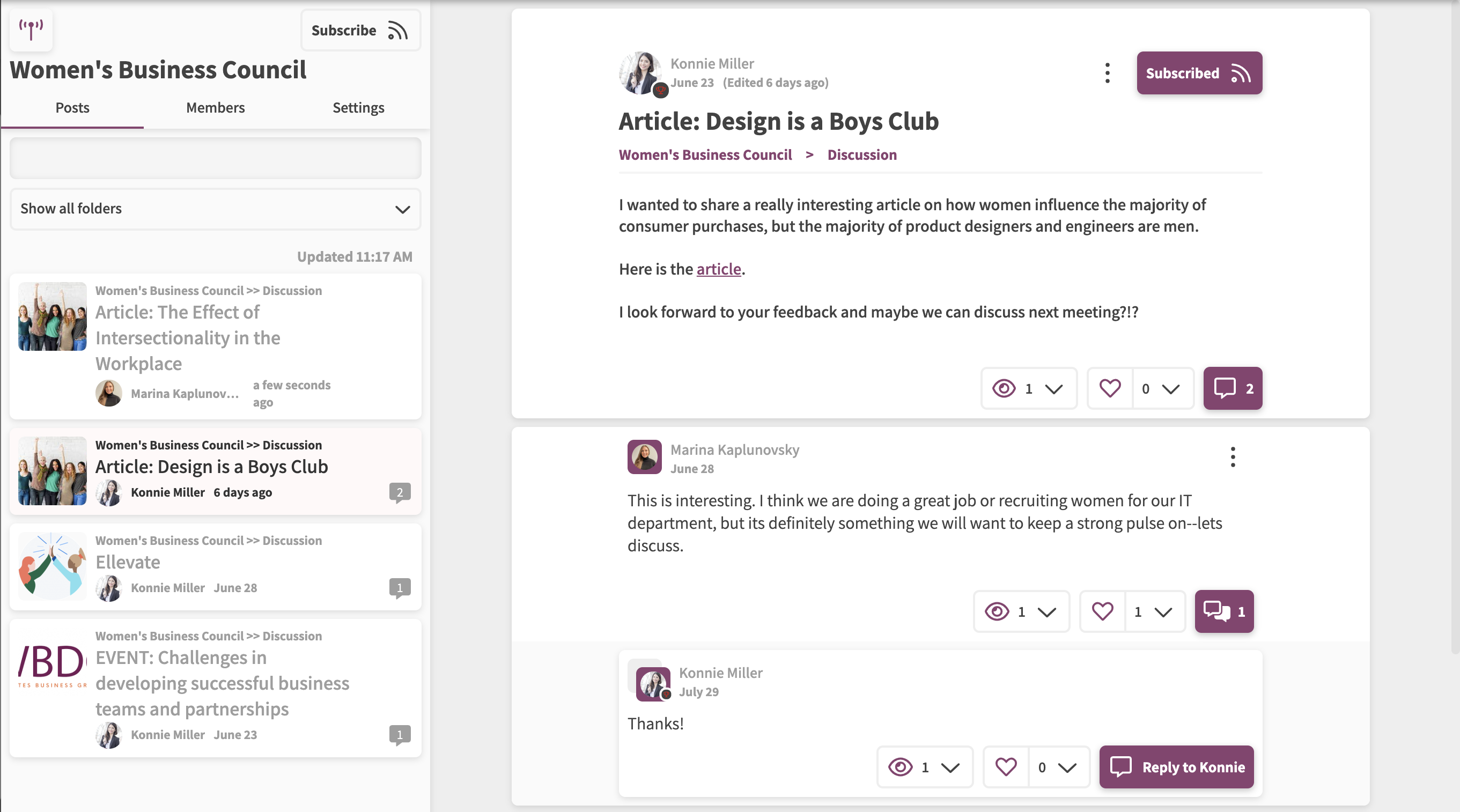Open three-dot menu on Konnie's main post
This screenshot has width=1460, height=812.
(x=1107, y=73)
